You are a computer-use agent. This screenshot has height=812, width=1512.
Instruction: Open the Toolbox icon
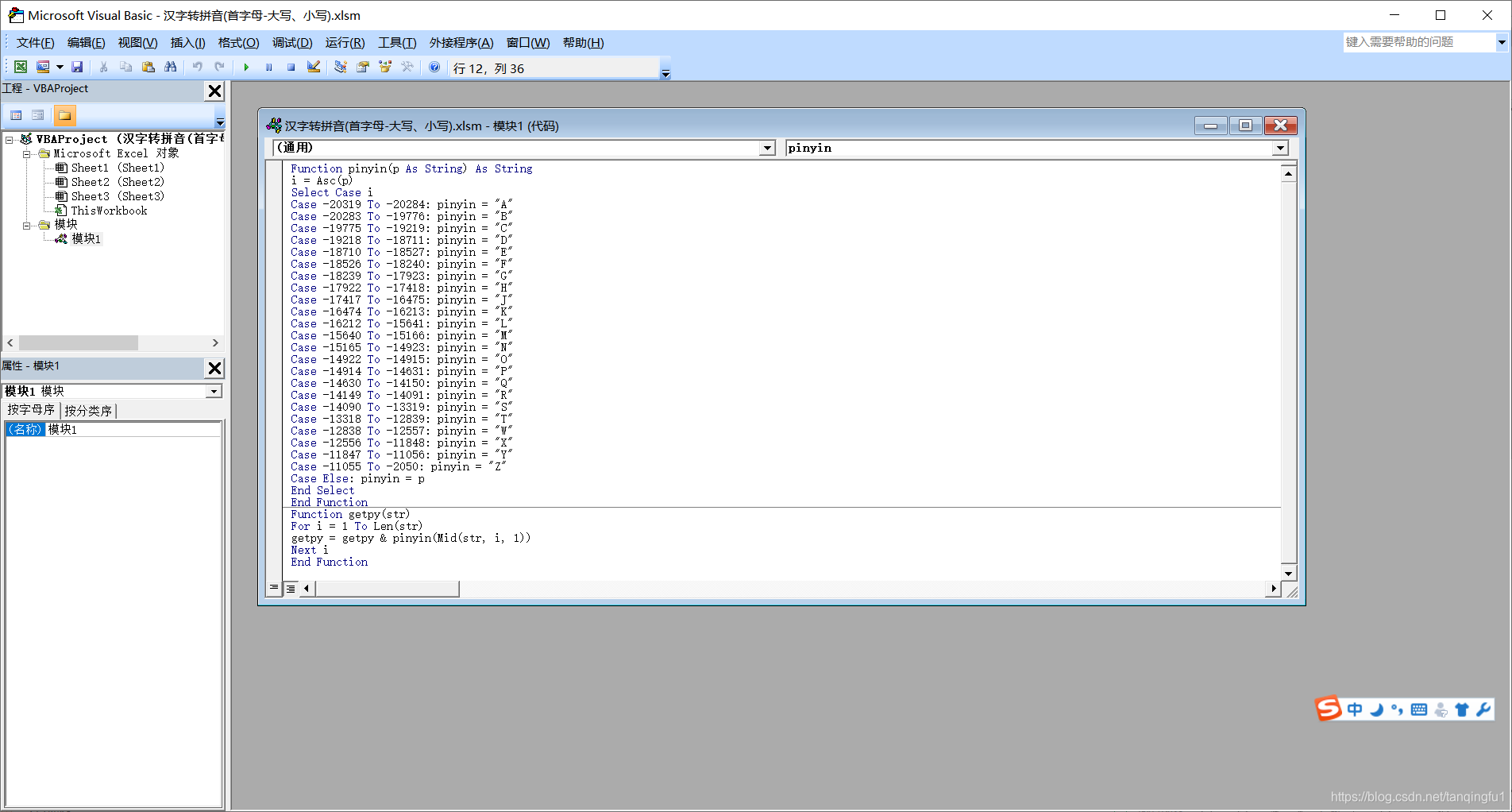[407, 68]
